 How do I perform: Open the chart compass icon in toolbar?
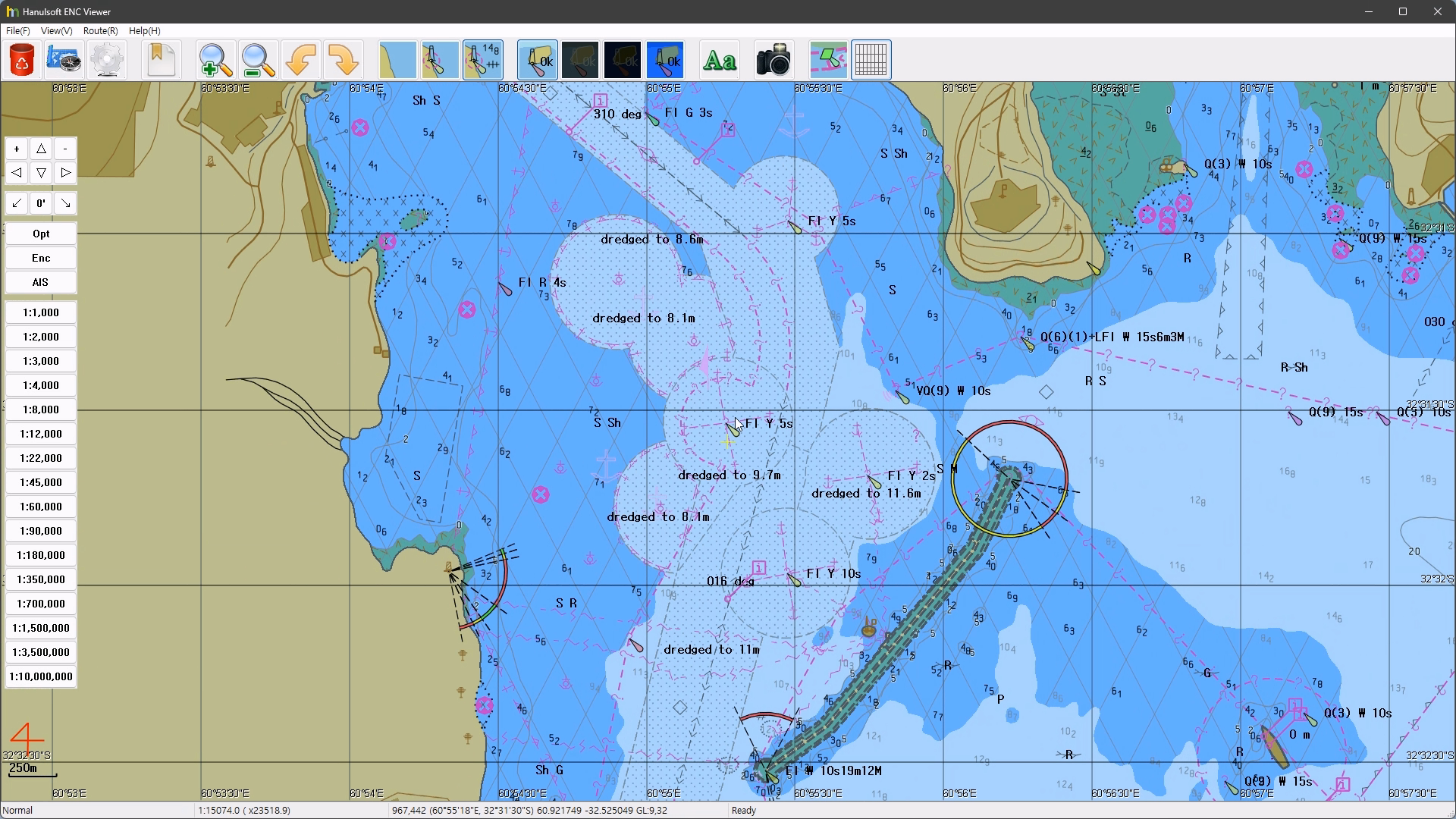64,60
